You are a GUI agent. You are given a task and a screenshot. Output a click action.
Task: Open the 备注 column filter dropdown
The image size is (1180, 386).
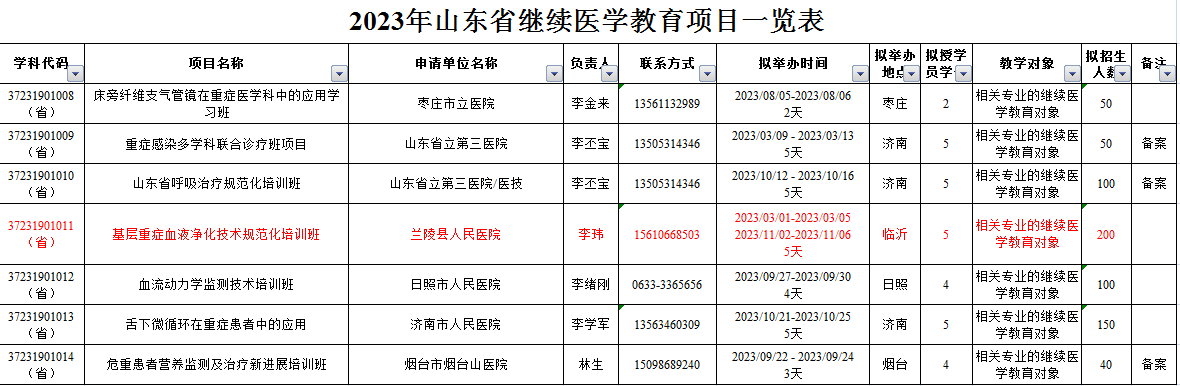tap(1166, 74)
